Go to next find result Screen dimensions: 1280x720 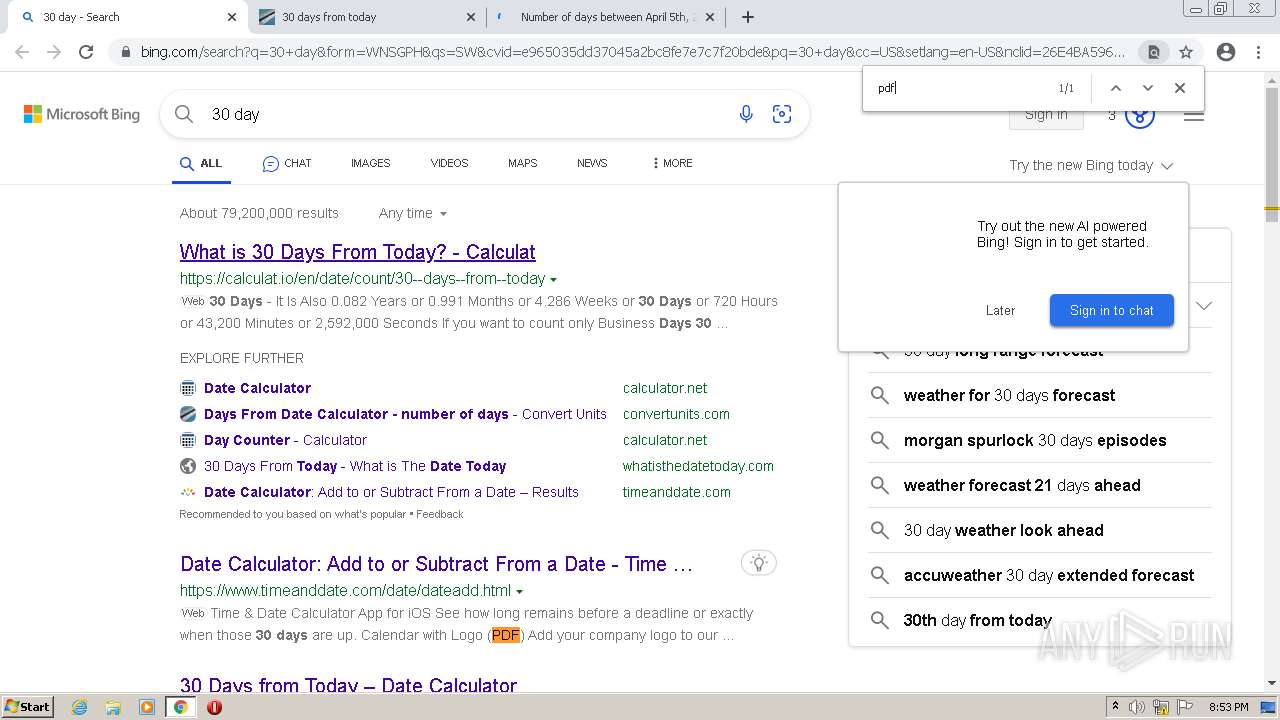pos(1148,88)
